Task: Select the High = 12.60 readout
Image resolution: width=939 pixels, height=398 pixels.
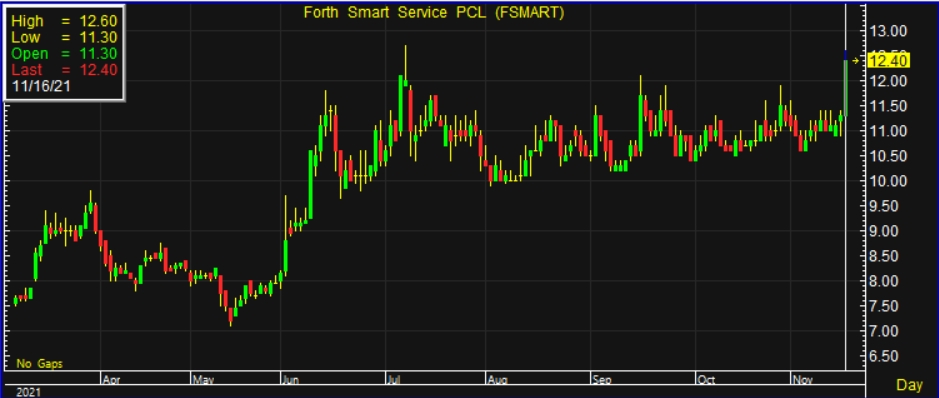Action: click(65, 22)
